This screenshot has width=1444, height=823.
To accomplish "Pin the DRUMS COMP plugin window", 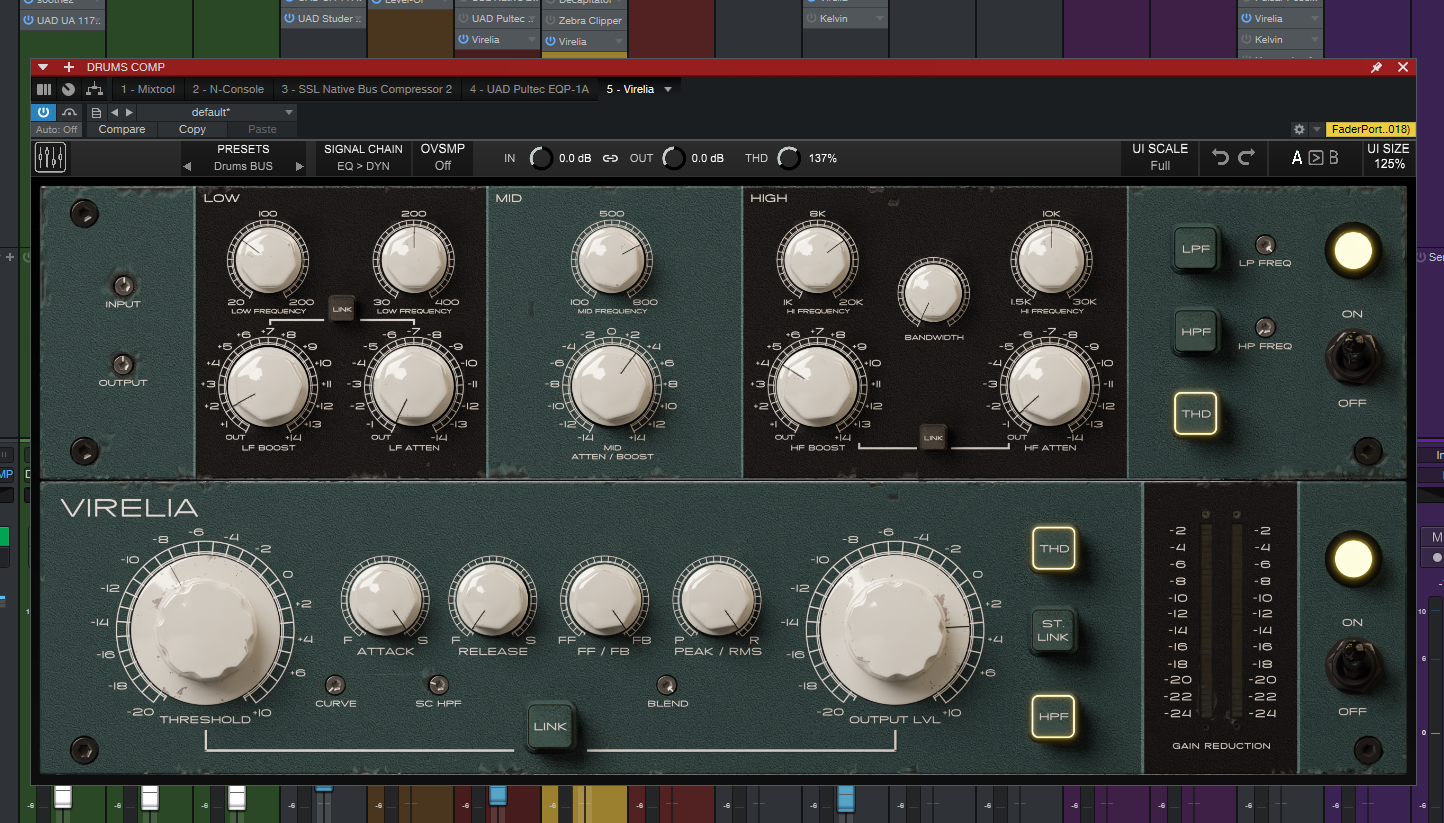I will click(1377, 67).
